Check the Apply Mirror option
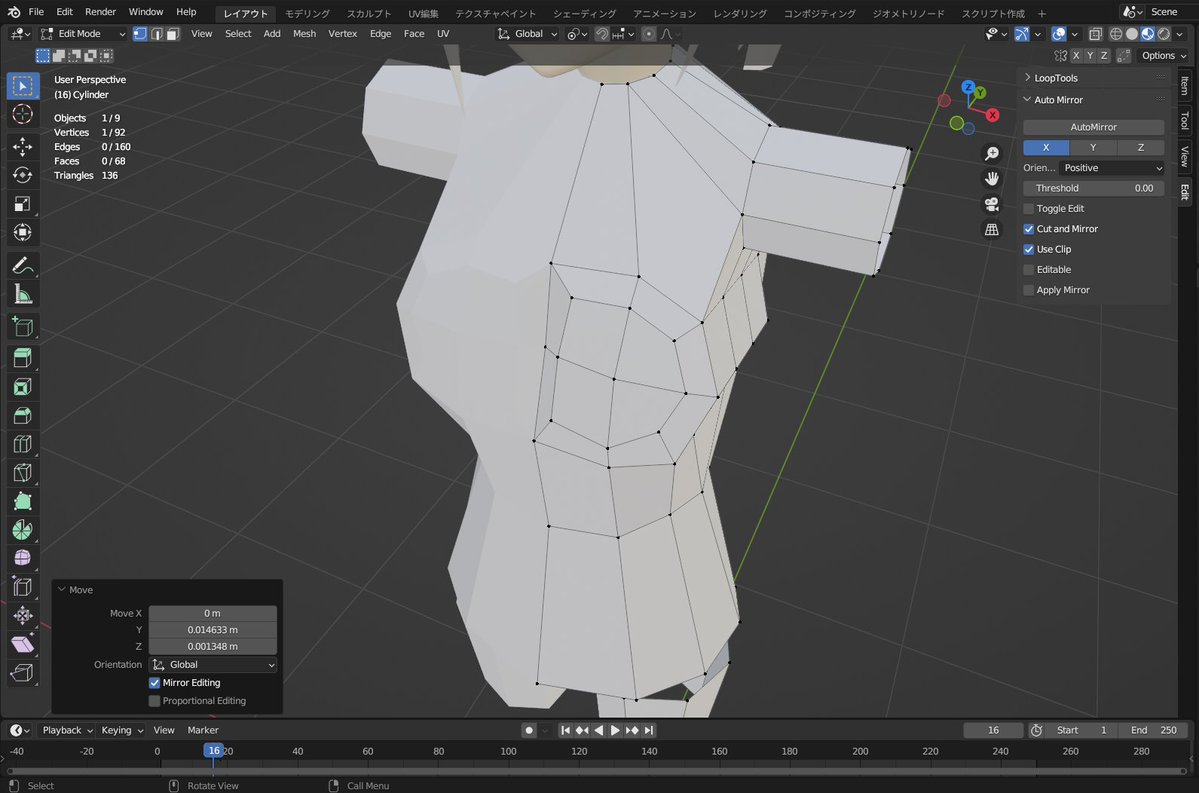Image resolution: width=1199 pixels, height=793 pixels. [x=1028, y=290]
